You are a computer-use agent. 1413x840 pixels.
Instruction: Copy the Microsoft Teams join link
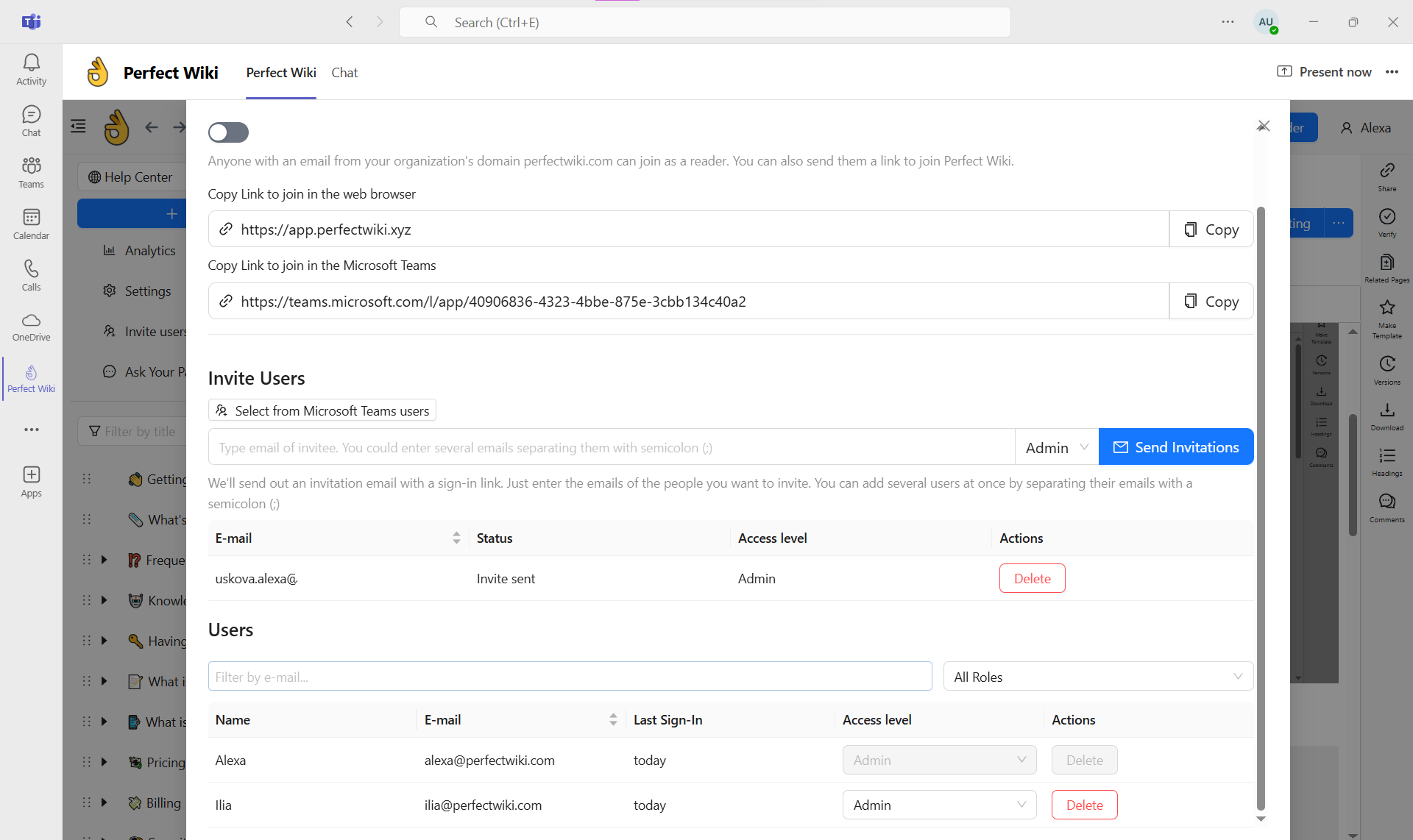pyautogui.click(x=1211, y=301)
